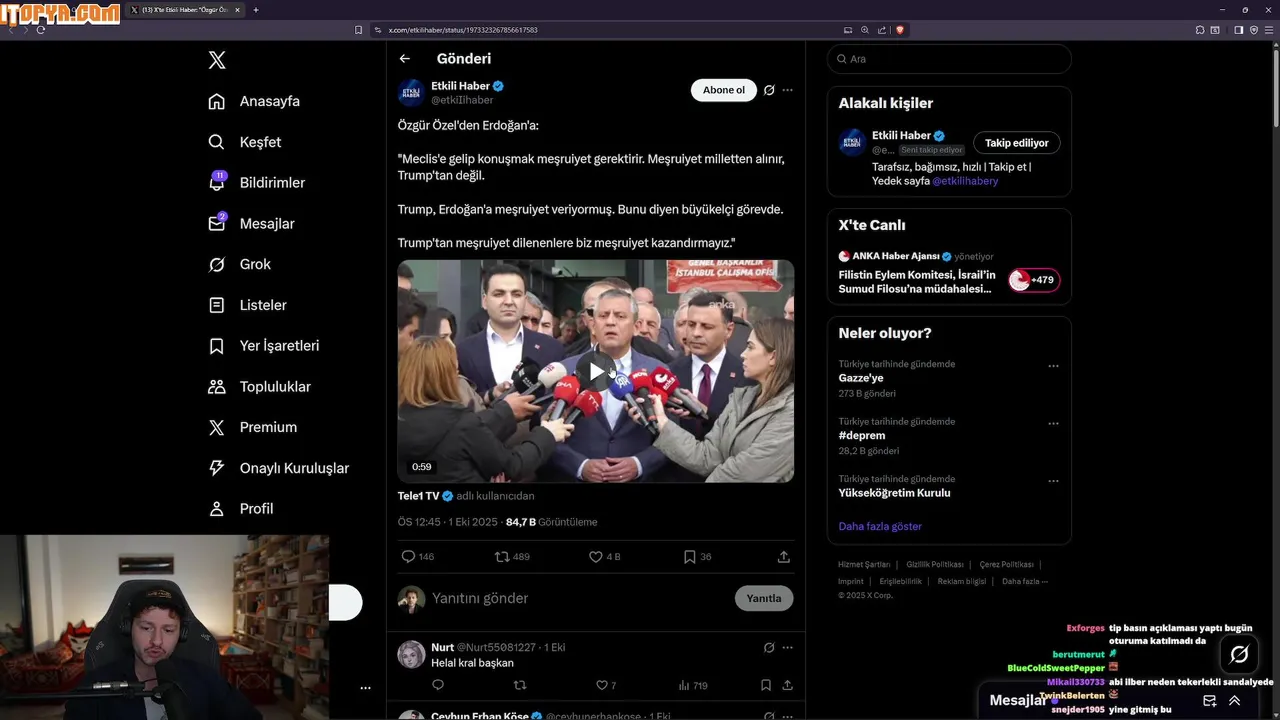Click the Profil person icon
The height and width of the screenshot is (720, 1280).
tap(216, 509)
